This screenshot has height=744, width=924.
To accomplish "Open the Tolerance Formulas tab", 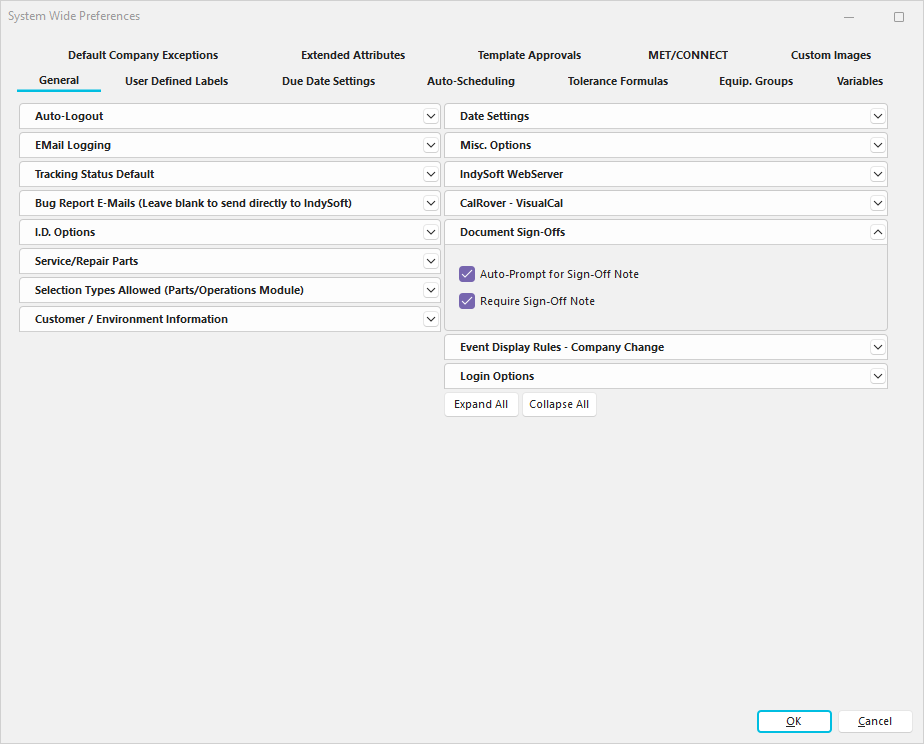I will [x=617, y=81].
